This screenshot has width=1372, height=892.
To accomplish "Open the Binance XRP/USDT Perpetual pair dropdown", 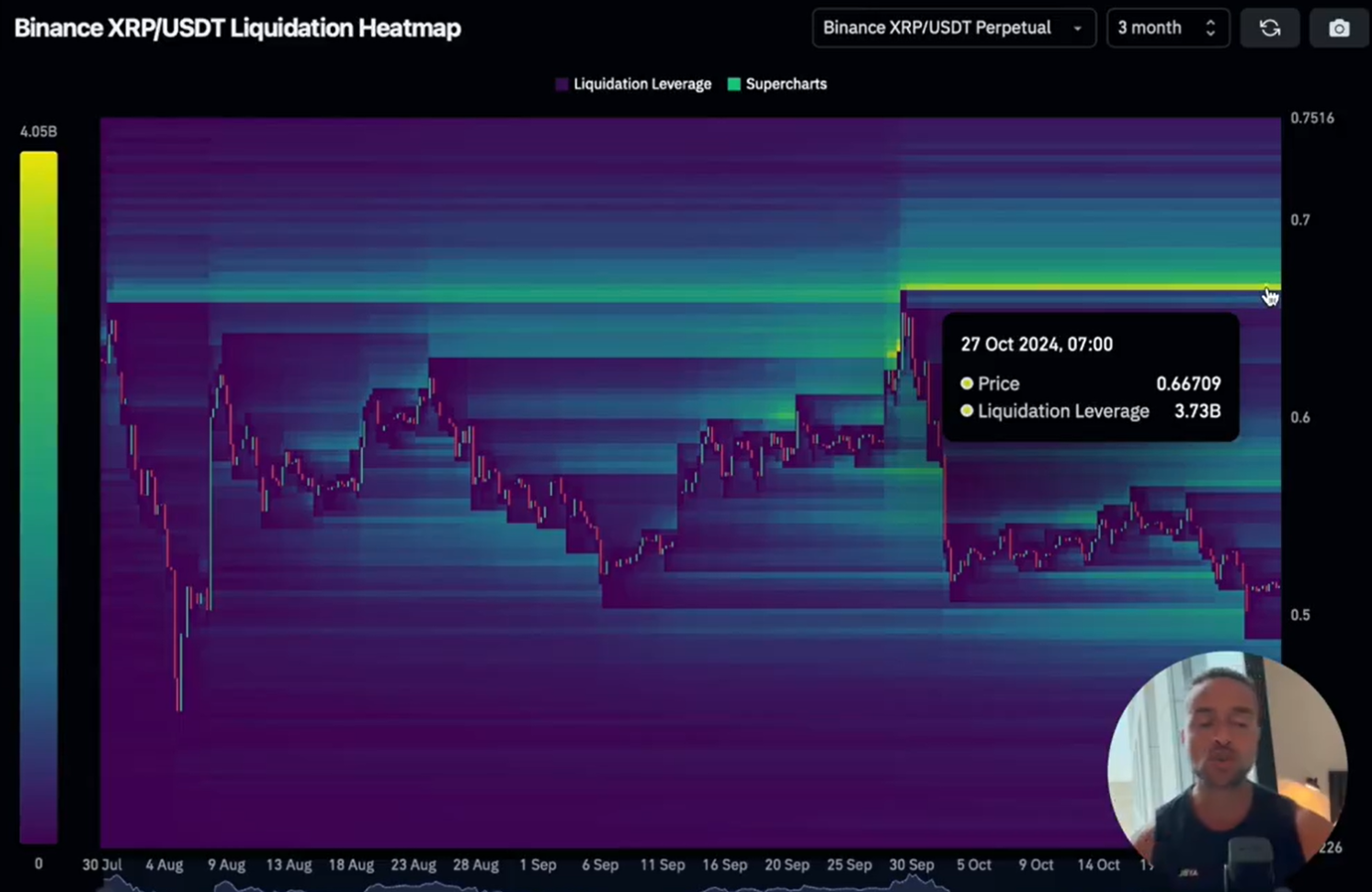I will point(954,28).
